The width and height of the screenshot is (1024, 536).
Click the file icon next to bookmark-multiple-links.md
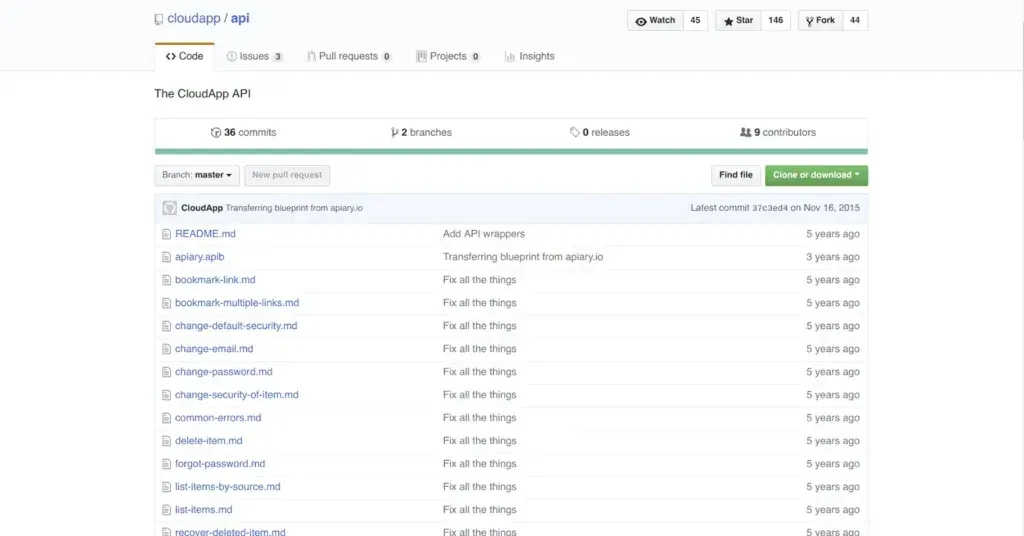click(x=167, y=303)
